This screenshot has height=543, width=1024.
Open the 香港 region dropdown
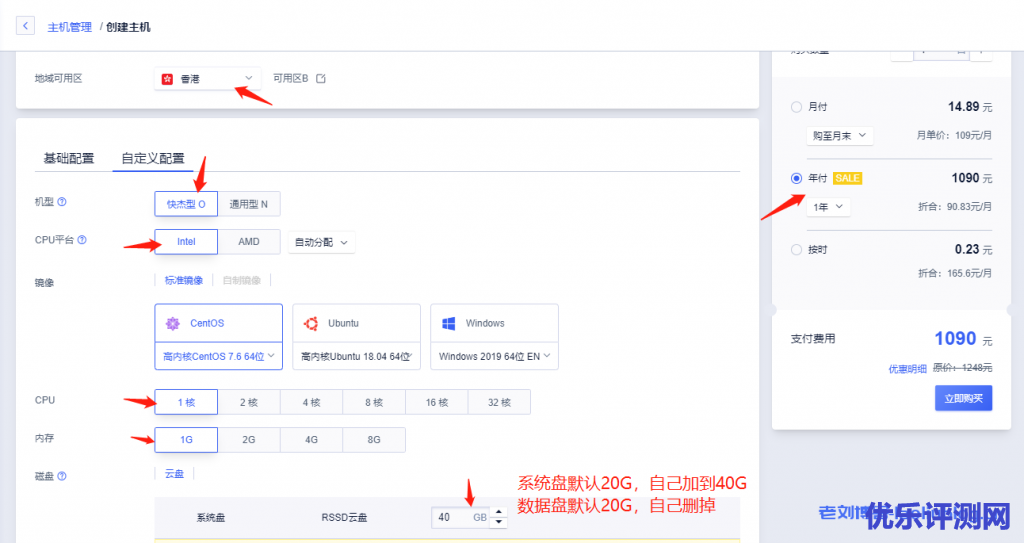point(207,78)
